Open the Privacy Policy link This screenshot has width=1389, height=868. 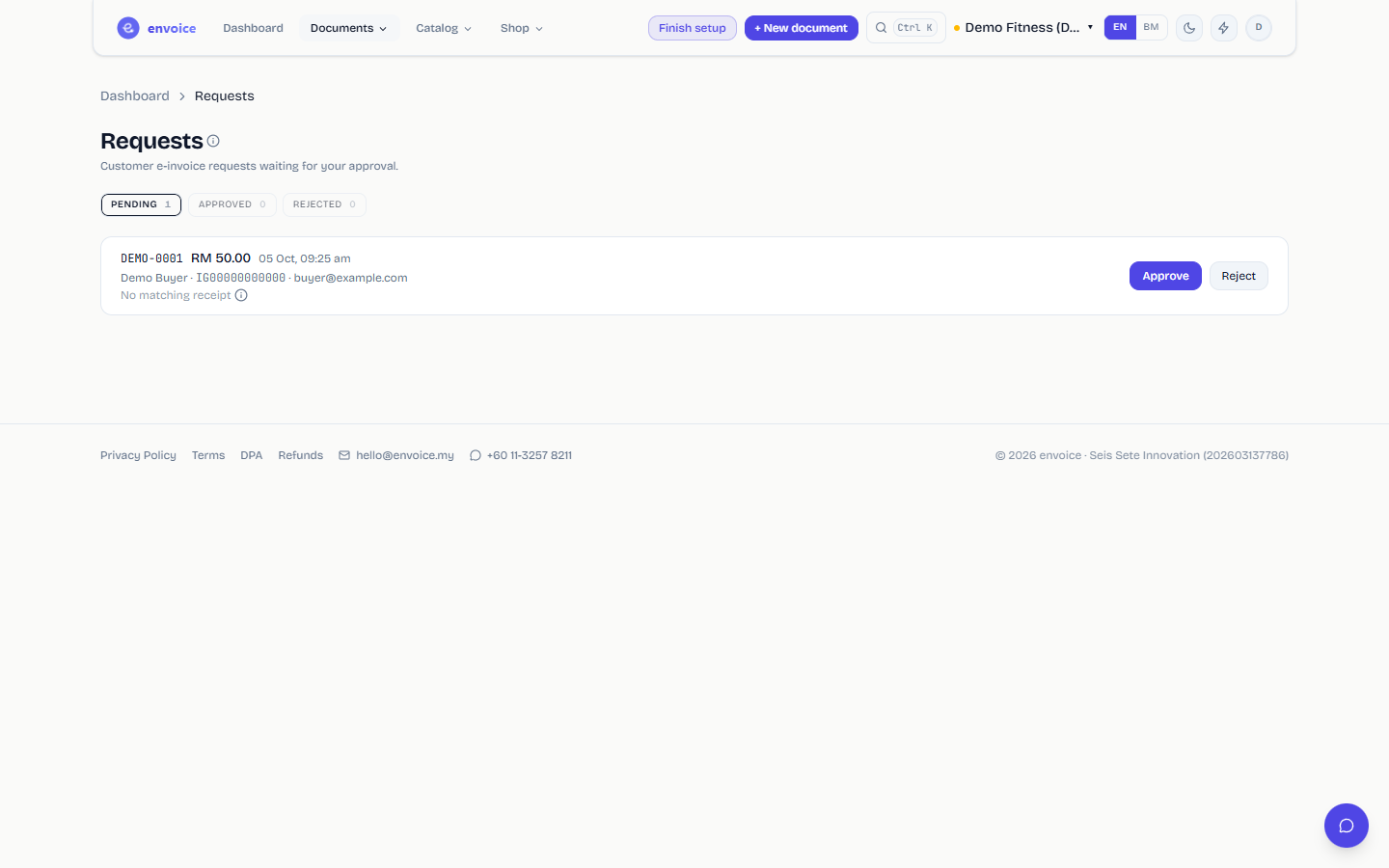pyautogui.click(x=138, y=455)
